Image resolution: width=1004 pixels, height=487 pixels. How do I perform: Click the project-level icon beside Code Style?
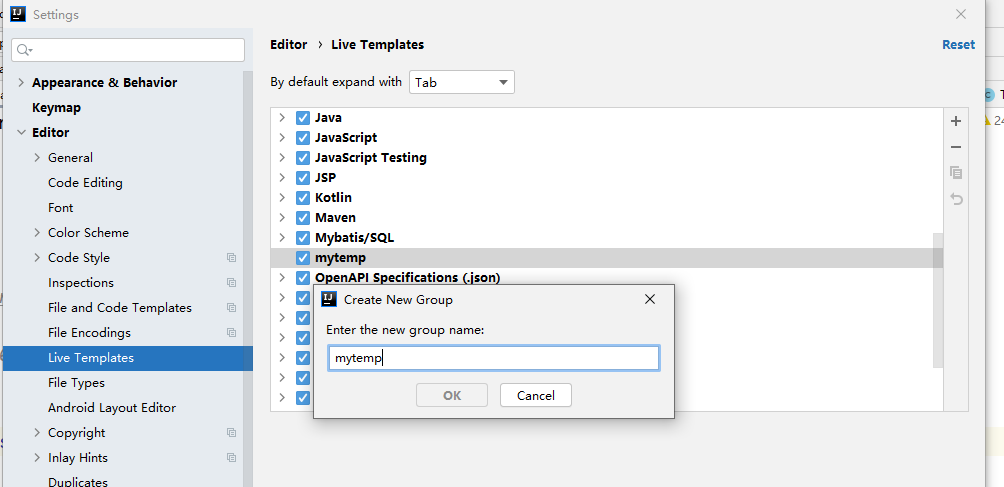tap(232, 258)
